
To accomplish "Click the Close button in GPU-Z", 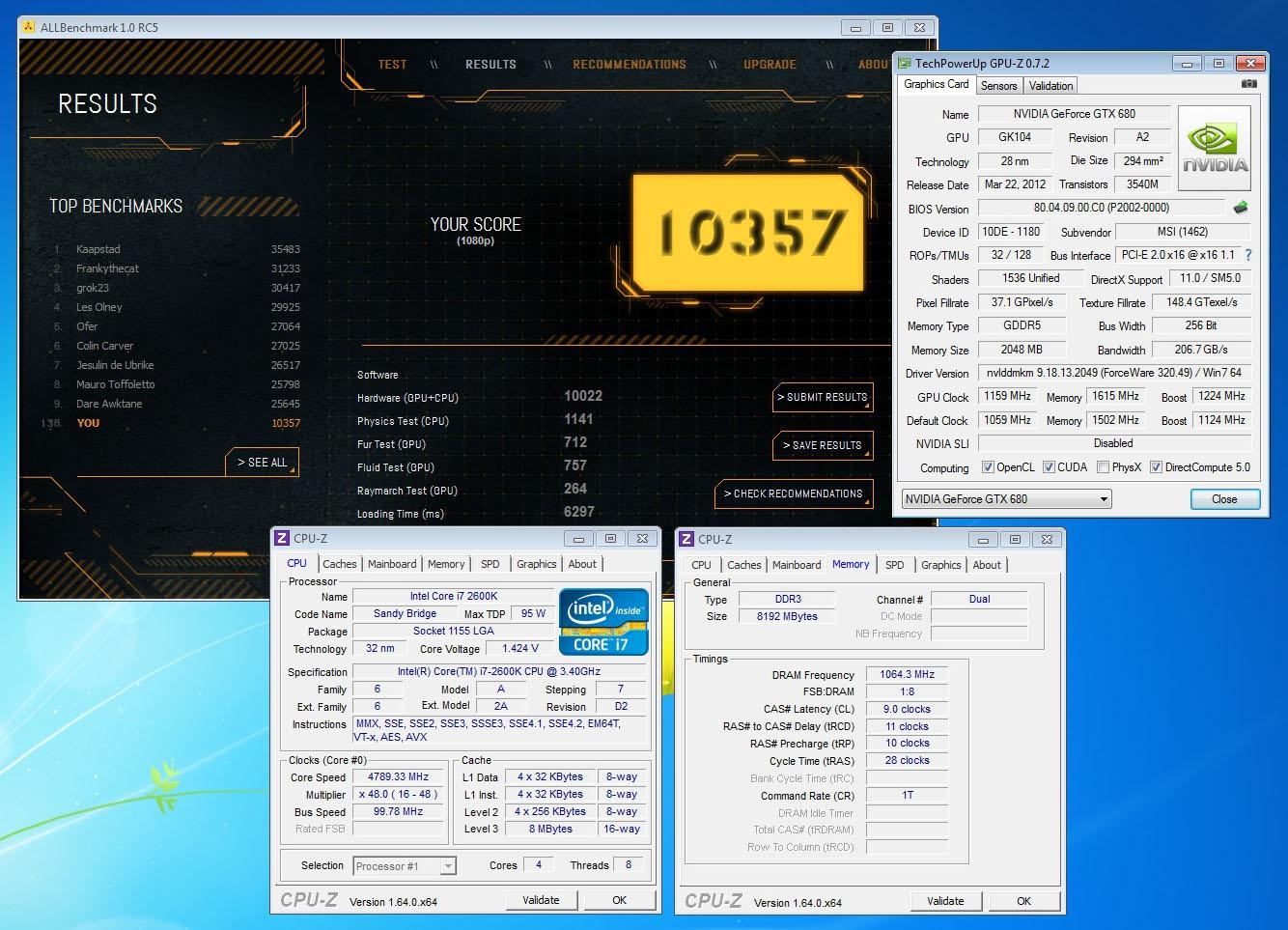I will pyautogui.click(x=1224, y=499).
